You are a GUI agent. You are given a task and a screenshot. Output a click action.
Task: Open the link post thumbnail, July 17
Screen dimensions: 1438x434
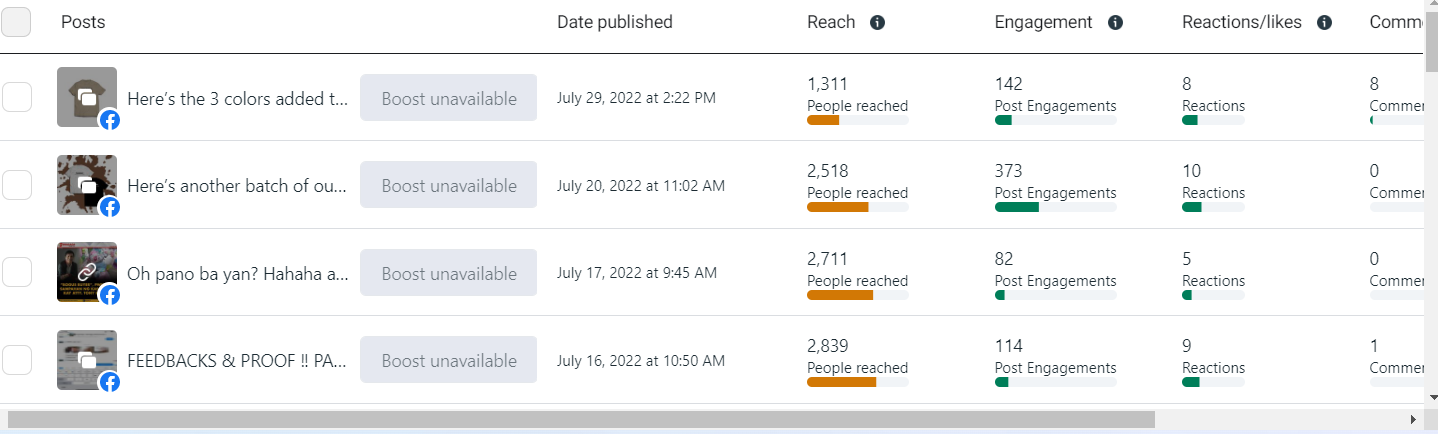coord(87,272)
